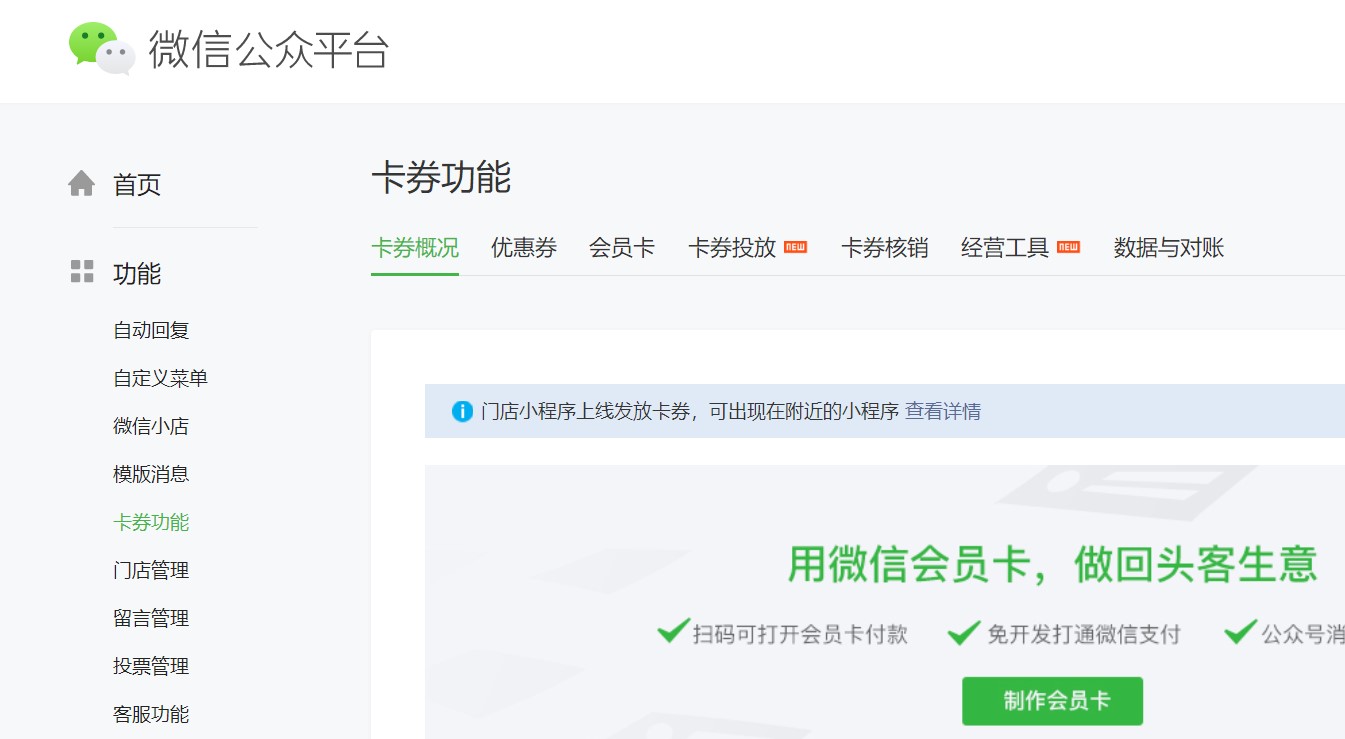The image size is (1345, 739).
Task: Navigate to 门店管理 in sidebar
Action: tap(151, 570)
